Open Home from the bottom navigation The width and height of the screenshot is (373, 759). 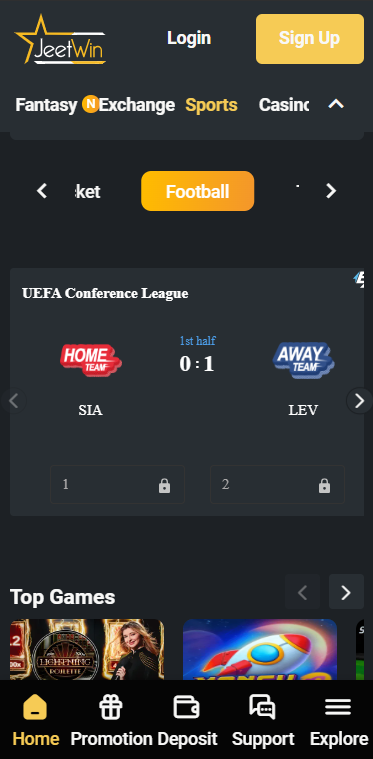(35, 720)
